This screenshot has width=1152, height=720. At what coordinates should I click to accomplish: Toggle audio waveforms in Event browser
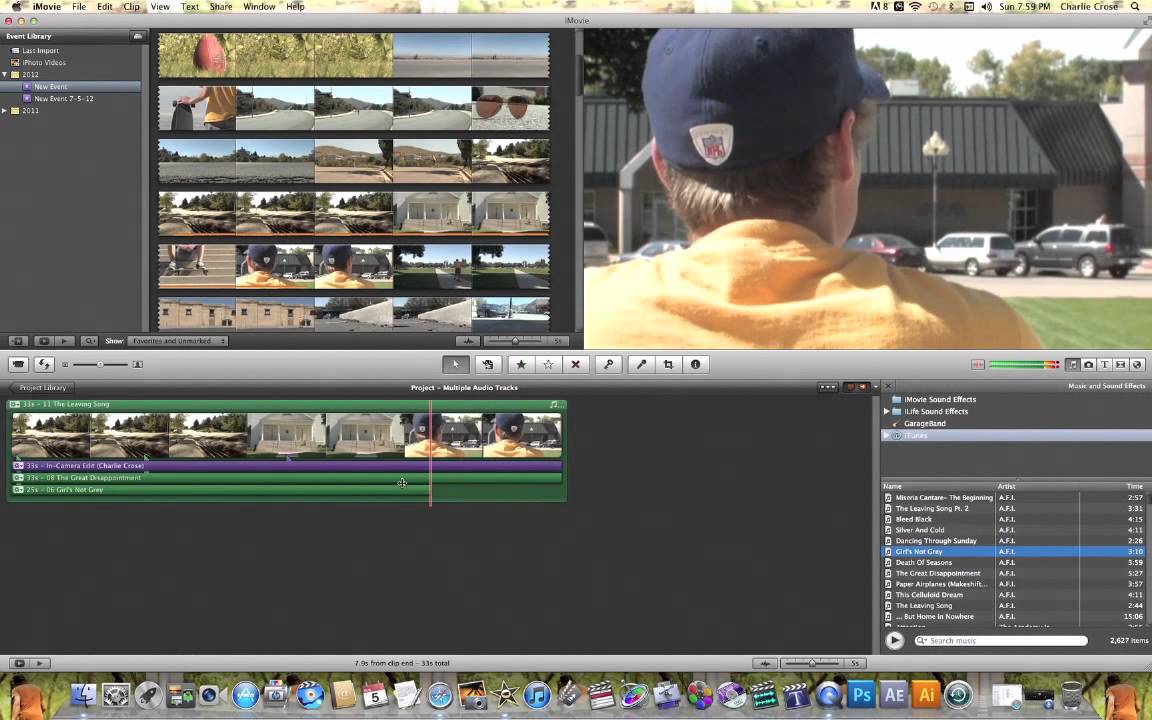(468, 341)
